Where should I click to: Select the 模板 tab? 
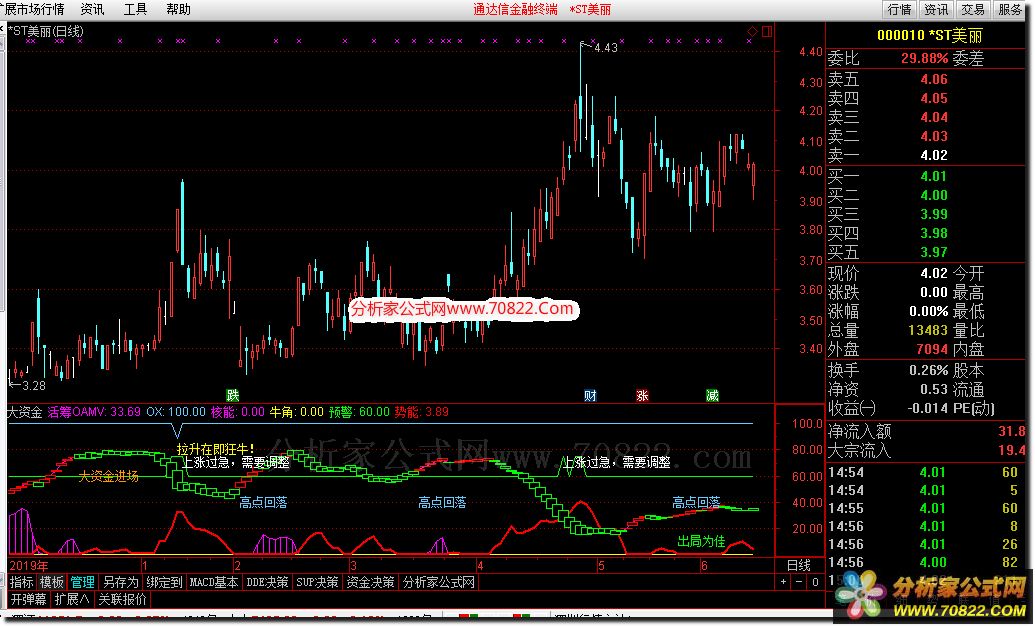tap(51, 582)
